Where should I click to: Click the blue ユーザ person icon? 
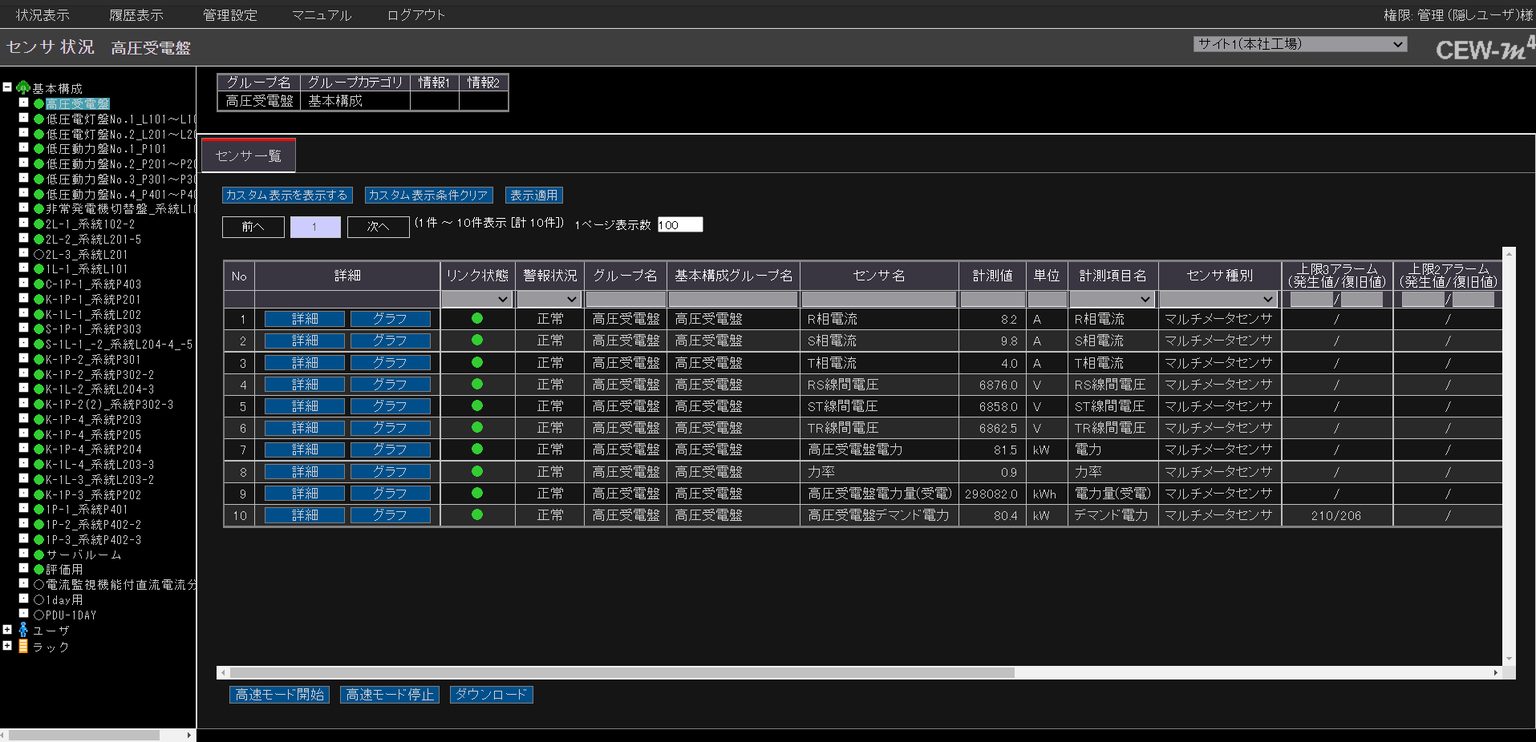coord(23,630)
